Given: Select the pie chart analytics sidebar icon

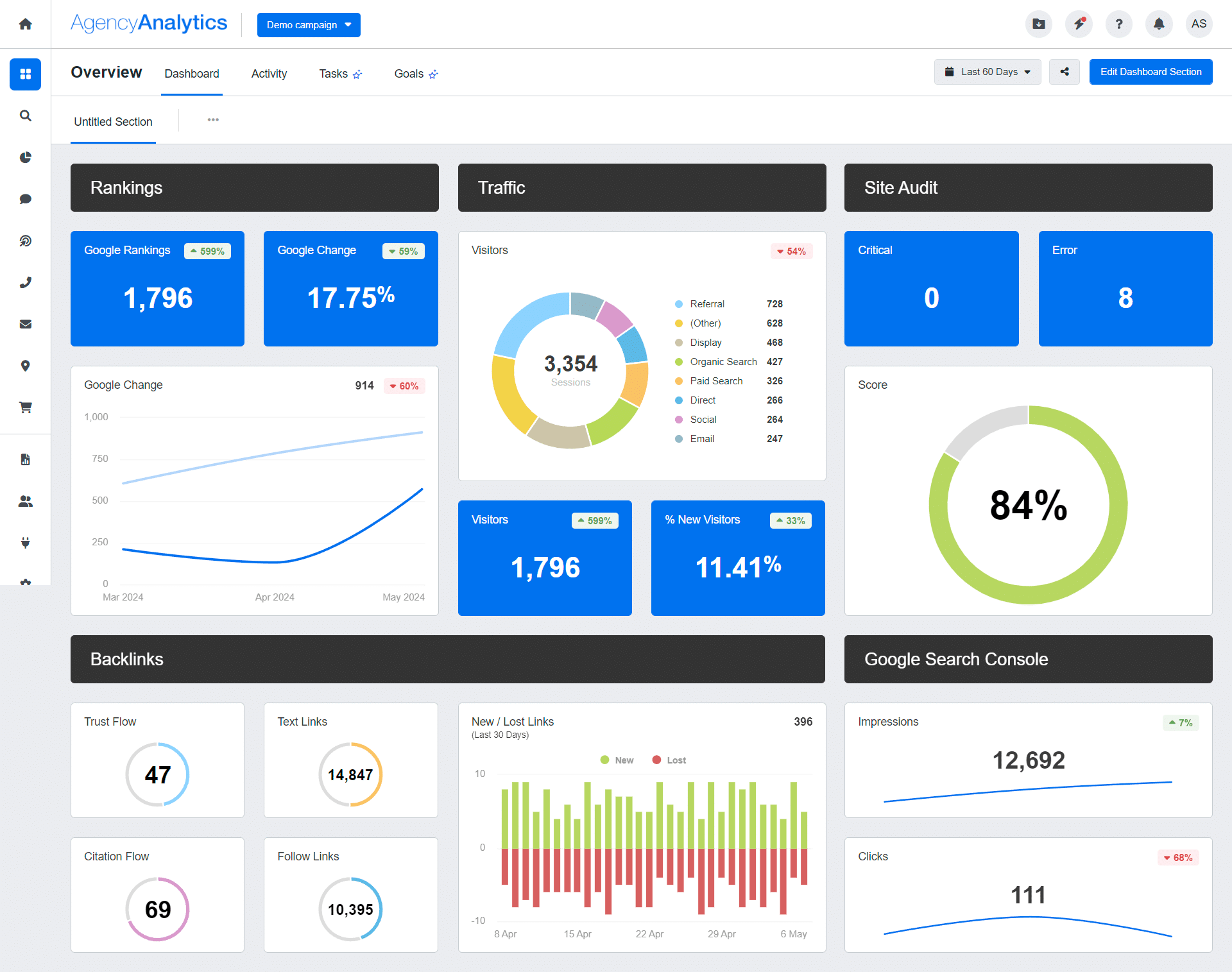Looking at the screenshot, I should 25,157.
